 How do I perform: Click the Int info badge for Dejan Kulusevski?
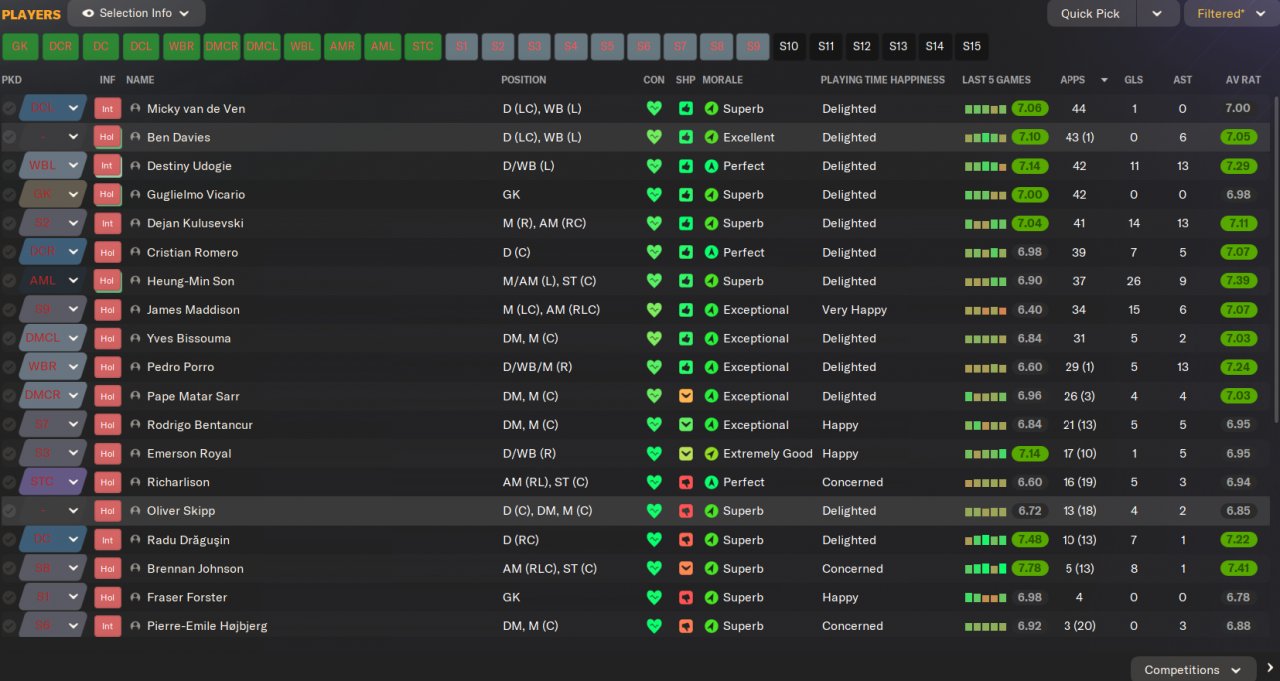click(107, 223)
